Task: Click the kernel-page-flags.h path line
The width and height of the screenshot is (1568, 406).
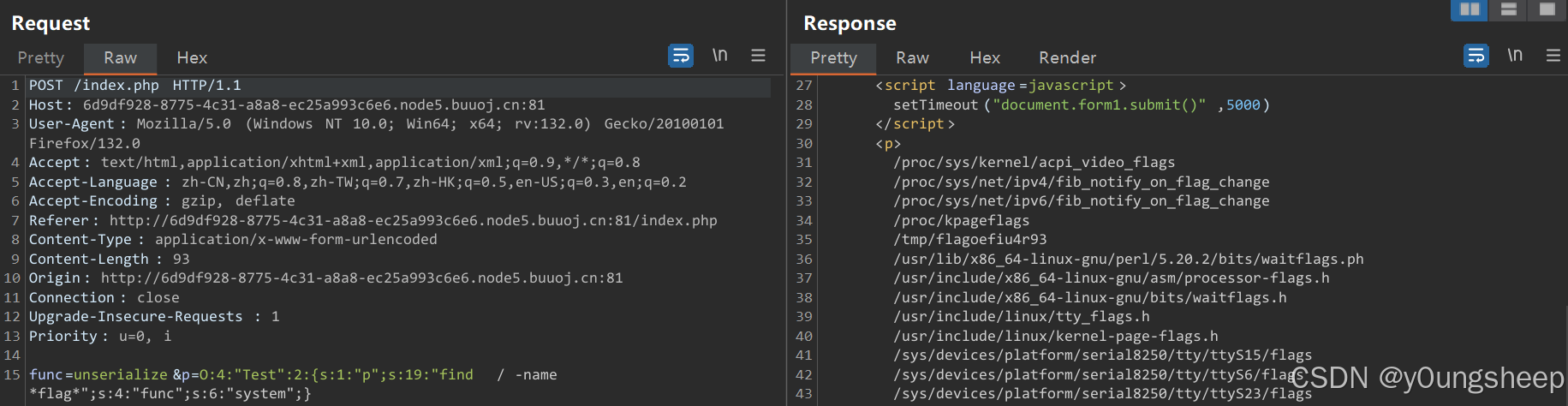Action: pos(1056,337)
